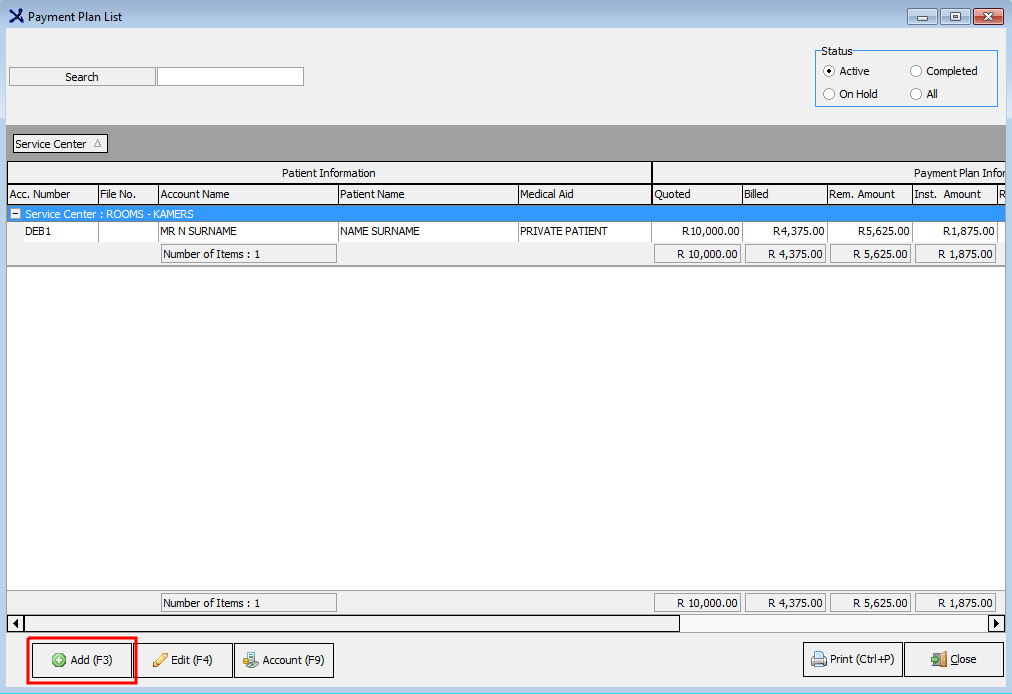Screen dimensions: 1012x694
Task: Click the Payment Plan Information band header
Action: (x=829, y=173)
